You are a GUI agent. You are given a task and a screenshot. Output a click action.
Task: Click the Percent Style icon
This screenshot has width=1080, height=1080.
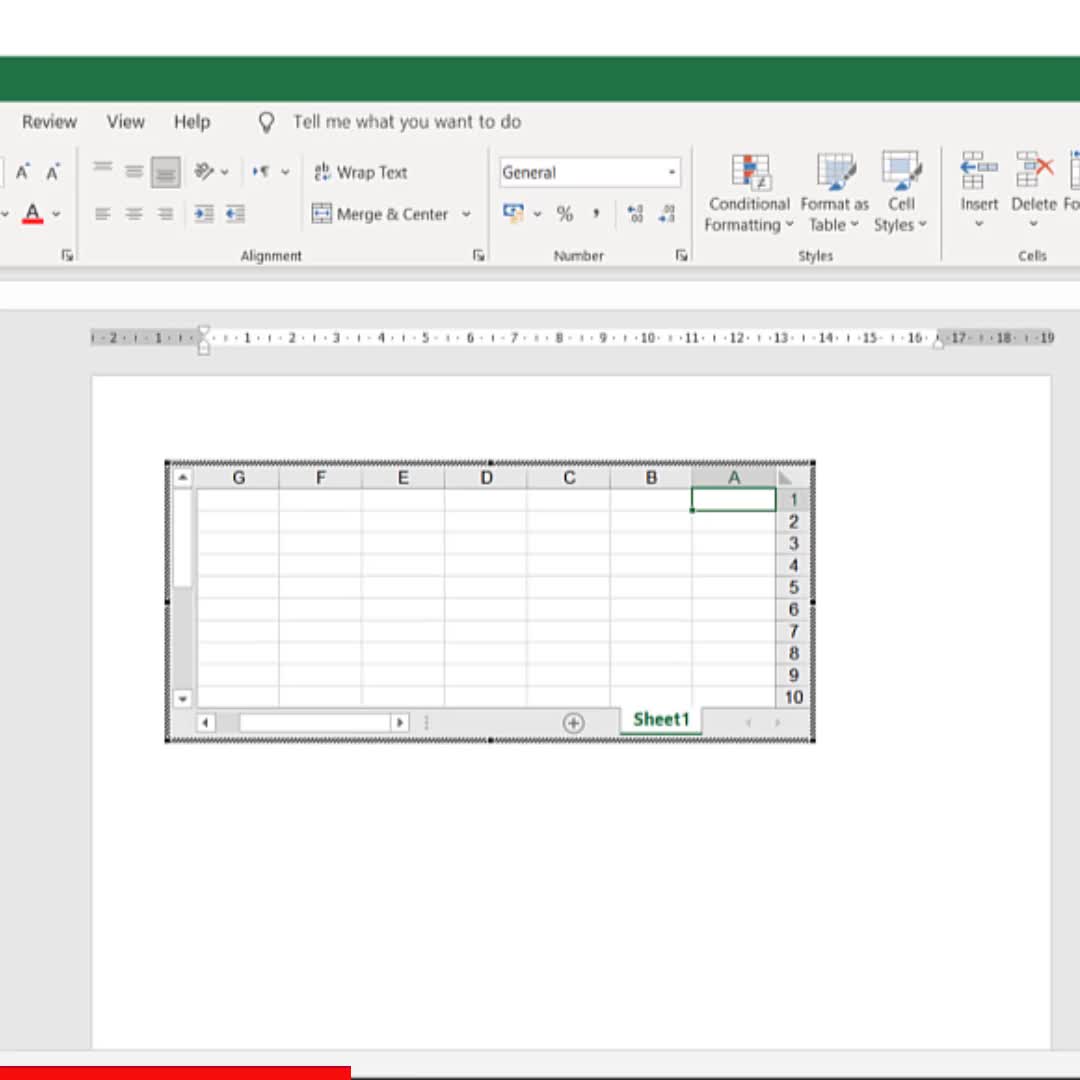pyautogui.click(x=565, y=214)
